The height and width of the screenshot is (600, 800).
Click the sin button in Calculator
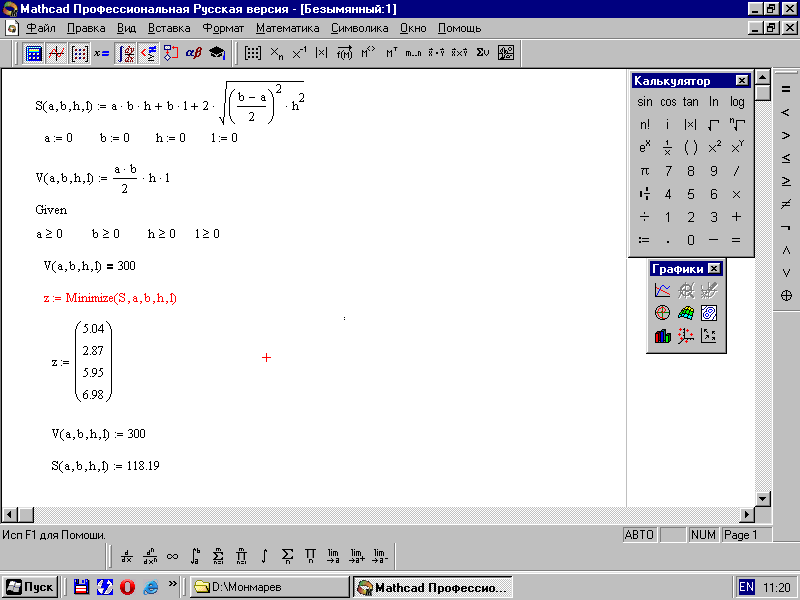click(x=644, y=102)
